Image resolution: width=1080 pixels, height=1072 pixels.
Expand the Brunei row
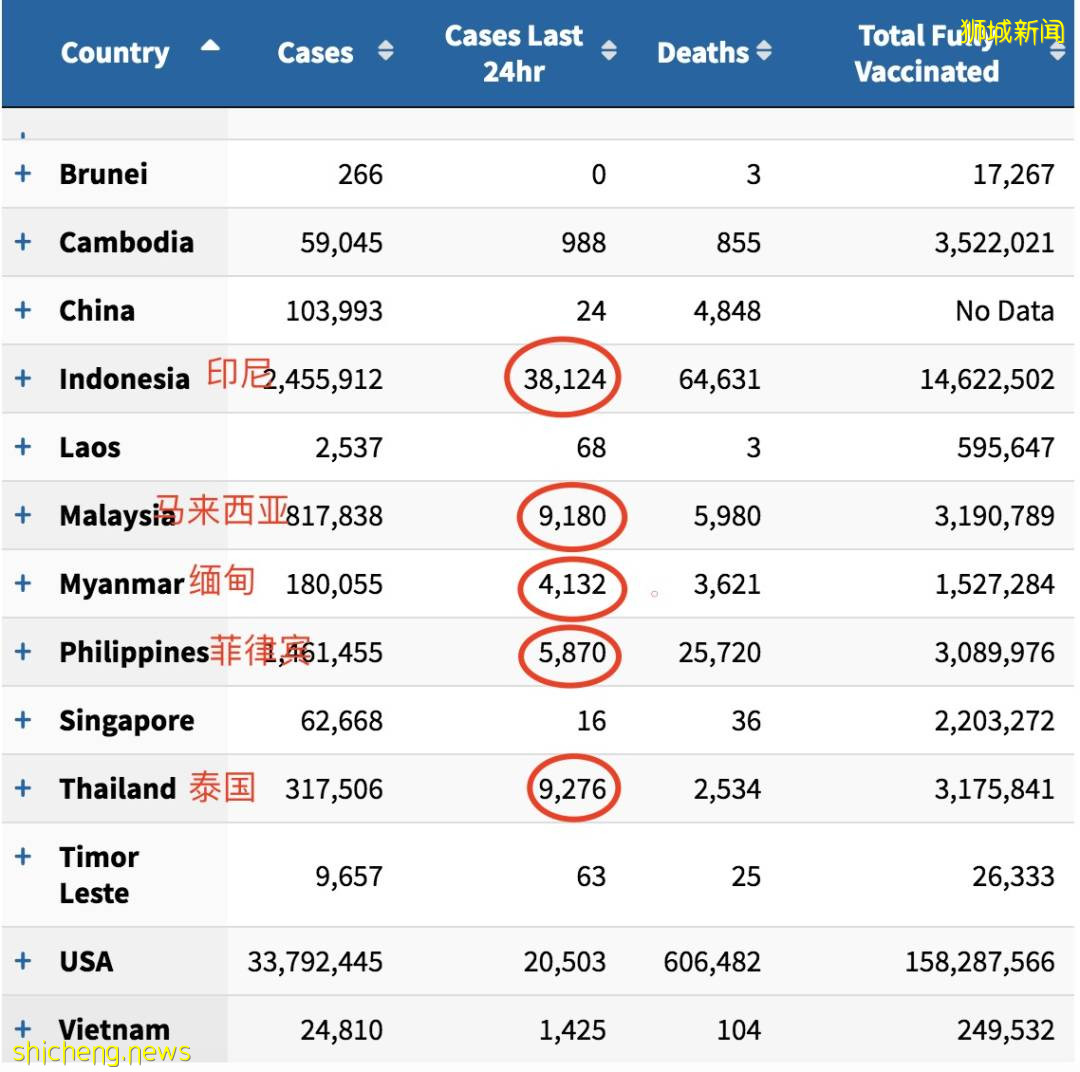(22, 174)
